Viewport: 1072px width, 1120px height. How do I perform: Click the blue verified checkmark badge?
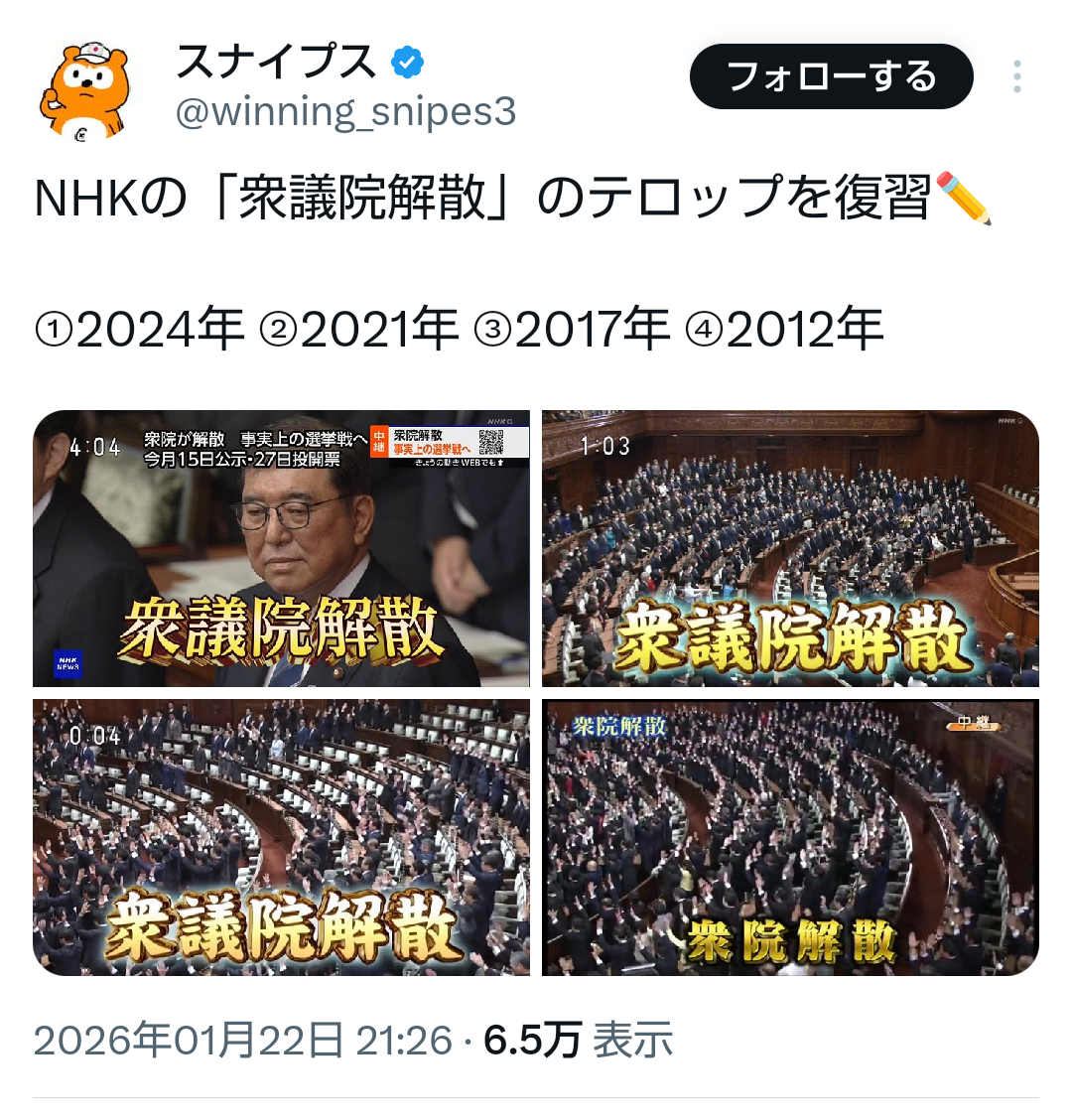tap(407, 63)
